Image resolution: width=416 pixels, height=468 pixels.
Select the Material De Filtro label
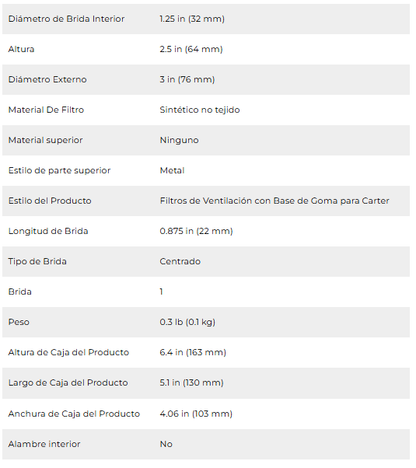(46, 110)
